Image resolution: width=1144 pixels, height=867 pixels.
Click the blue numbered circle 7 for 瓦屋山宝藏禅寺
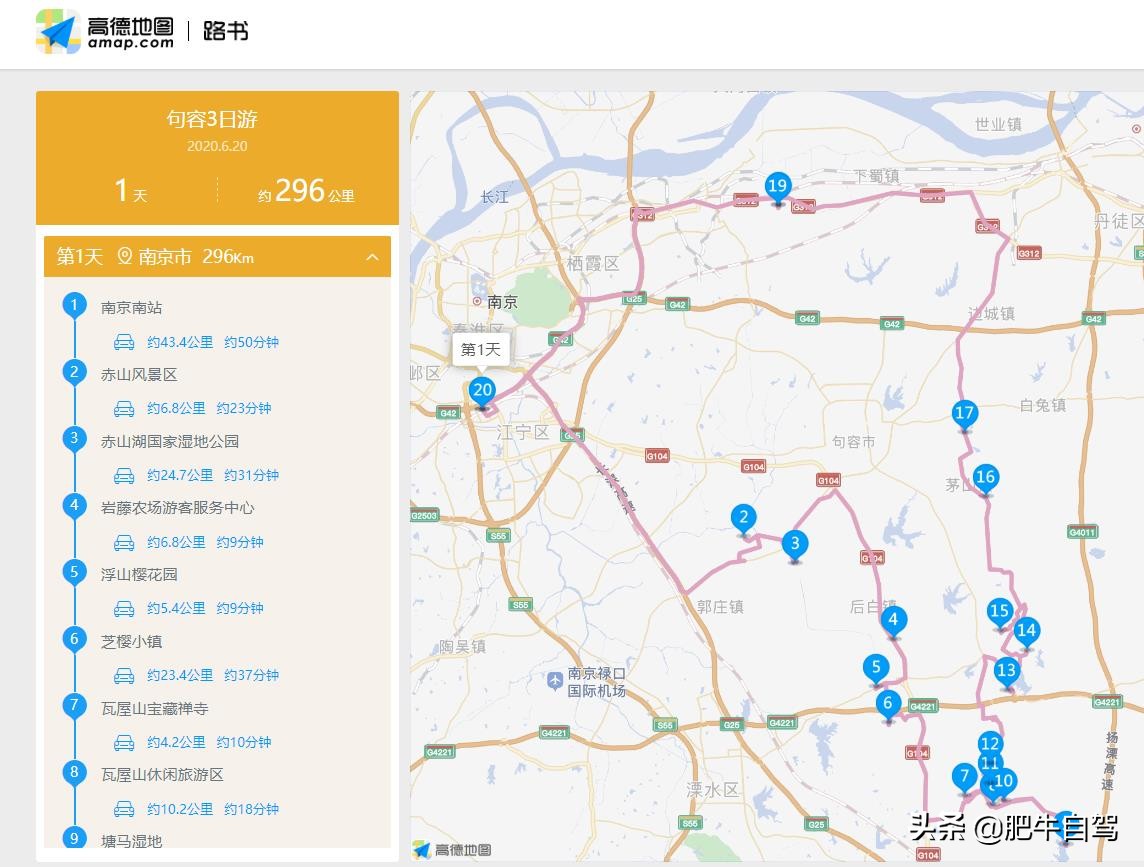click(74, 707)
